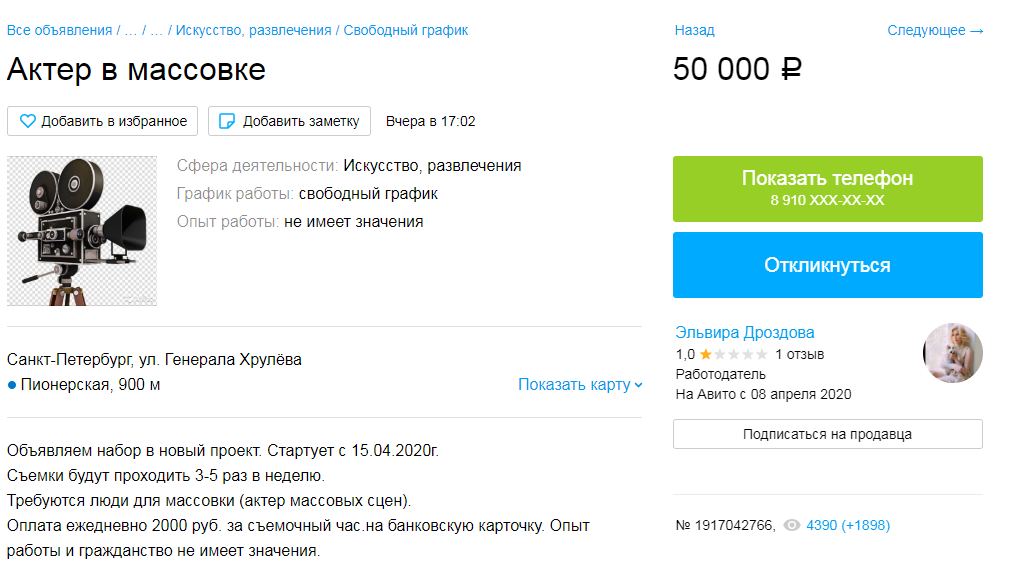Go to Свободный график breadcrumb
This screenshot has width=1015, height=567.
(x=405, y=30)
